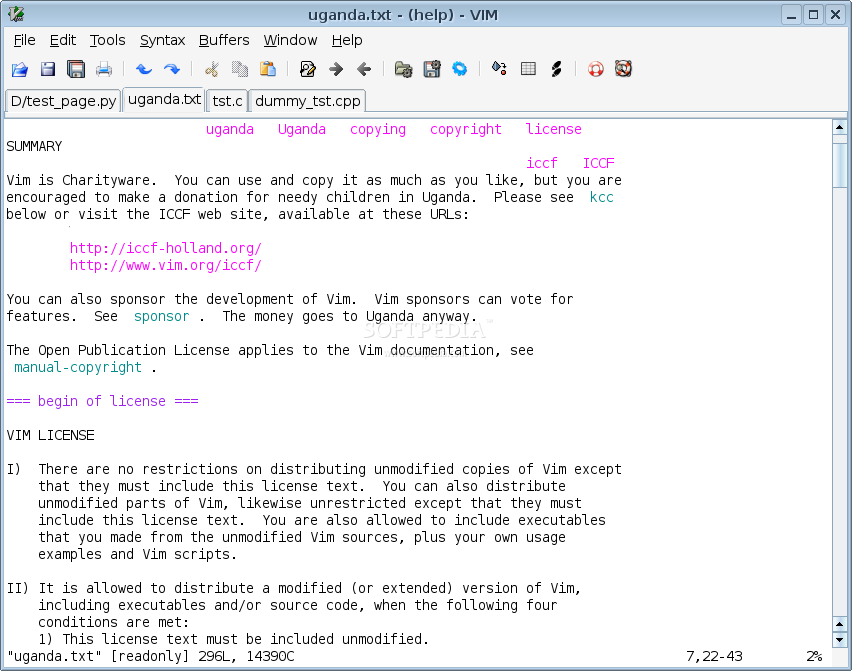Viewport: 852px width, 671px height.
Task: Follow the sponsor help link
Action: point(161,316)
